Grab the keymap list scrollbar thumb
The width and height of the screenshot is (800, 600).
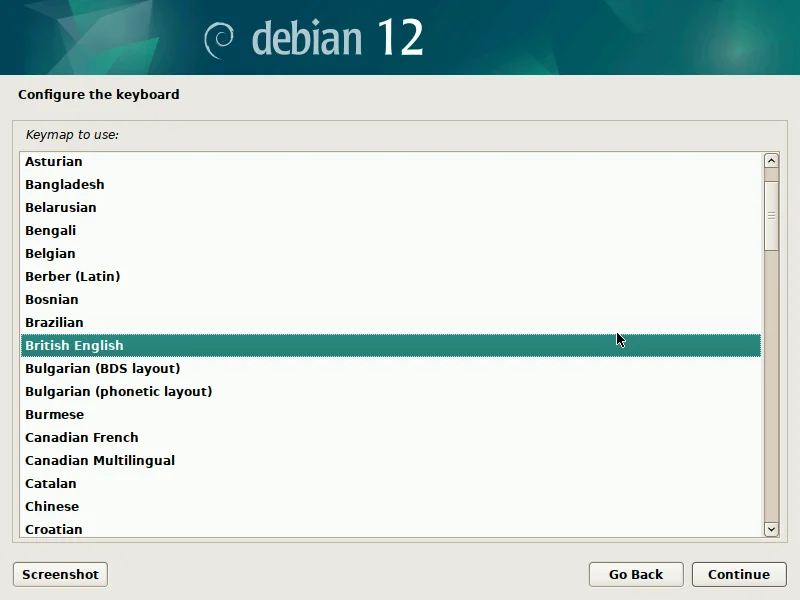pos(771,216)
